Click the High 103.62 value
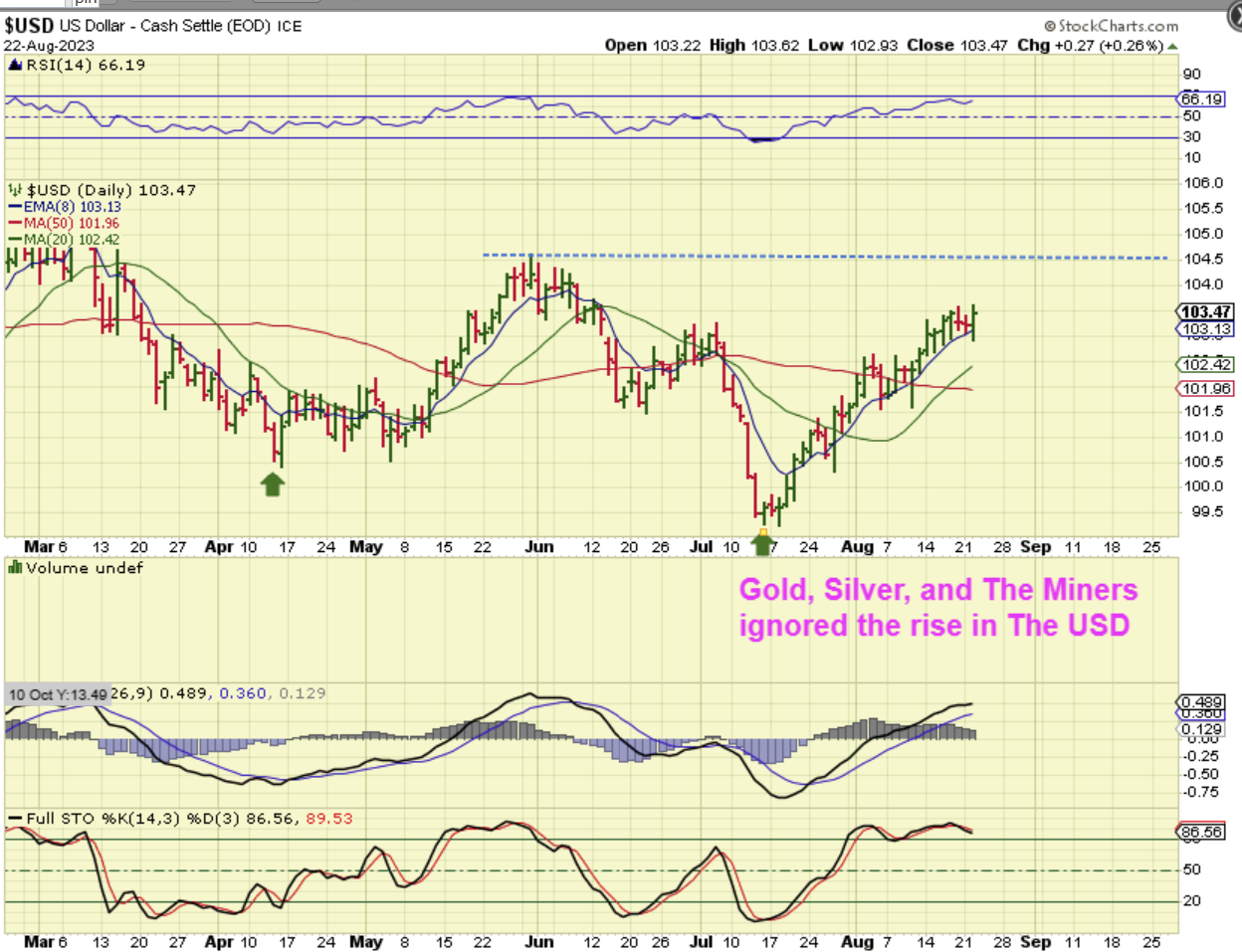The width and height of the screenshot is (1242, 952). click(754, 45)
